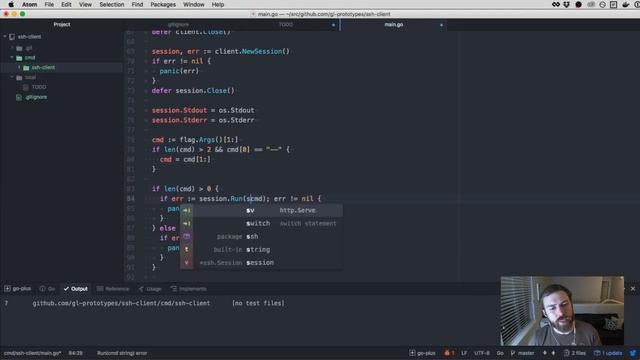Switch to the .gitignore editor tab
Image resolution: width=640 pixels, height=360 pixels.
coord(178,24)
